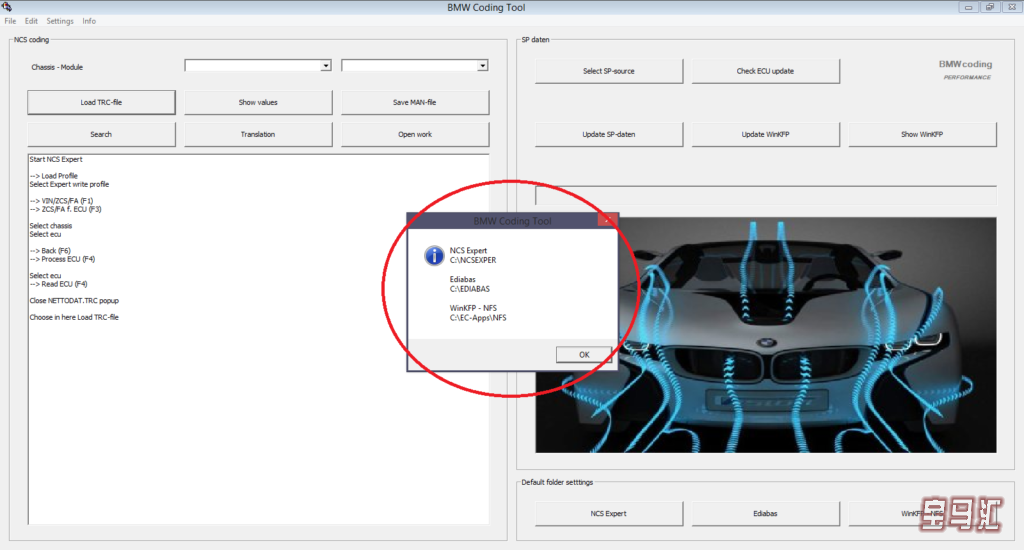Viewport: 1024px width, 550px height.
Task: Open the Edit menu
Action: [31, 21]
